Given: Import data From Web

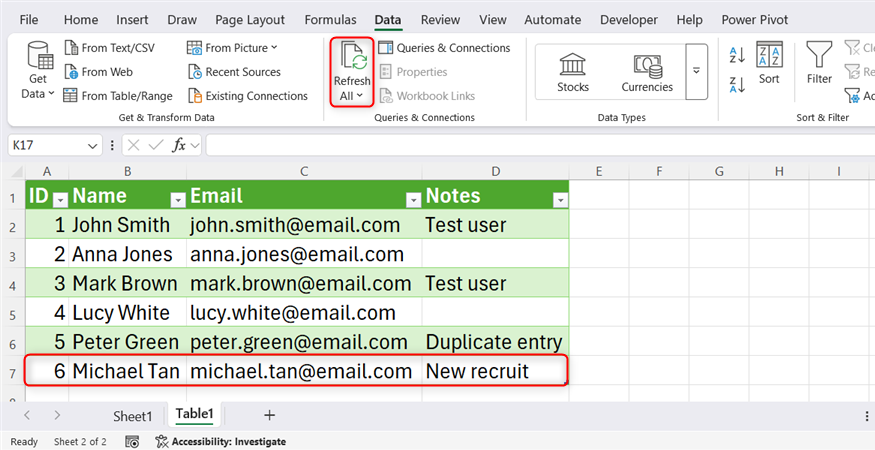Looking at the screenshot, I should pyautogui.click(x=98, y=72).
